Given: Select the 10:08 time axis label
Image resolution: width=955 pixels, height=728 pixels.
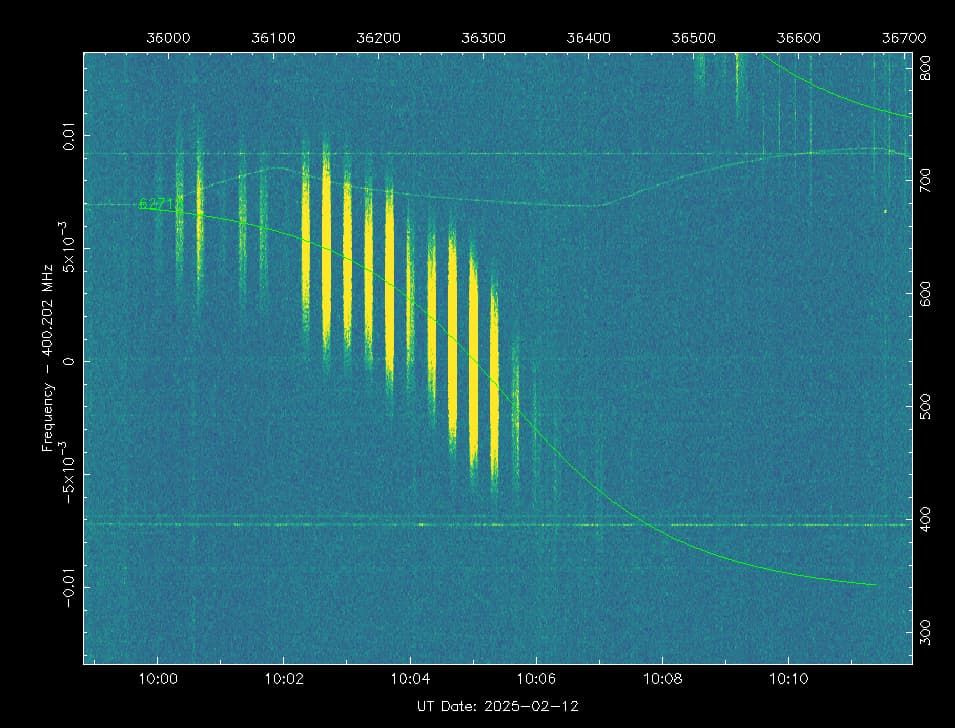Looking at the screenshot, I should (662, 679).
